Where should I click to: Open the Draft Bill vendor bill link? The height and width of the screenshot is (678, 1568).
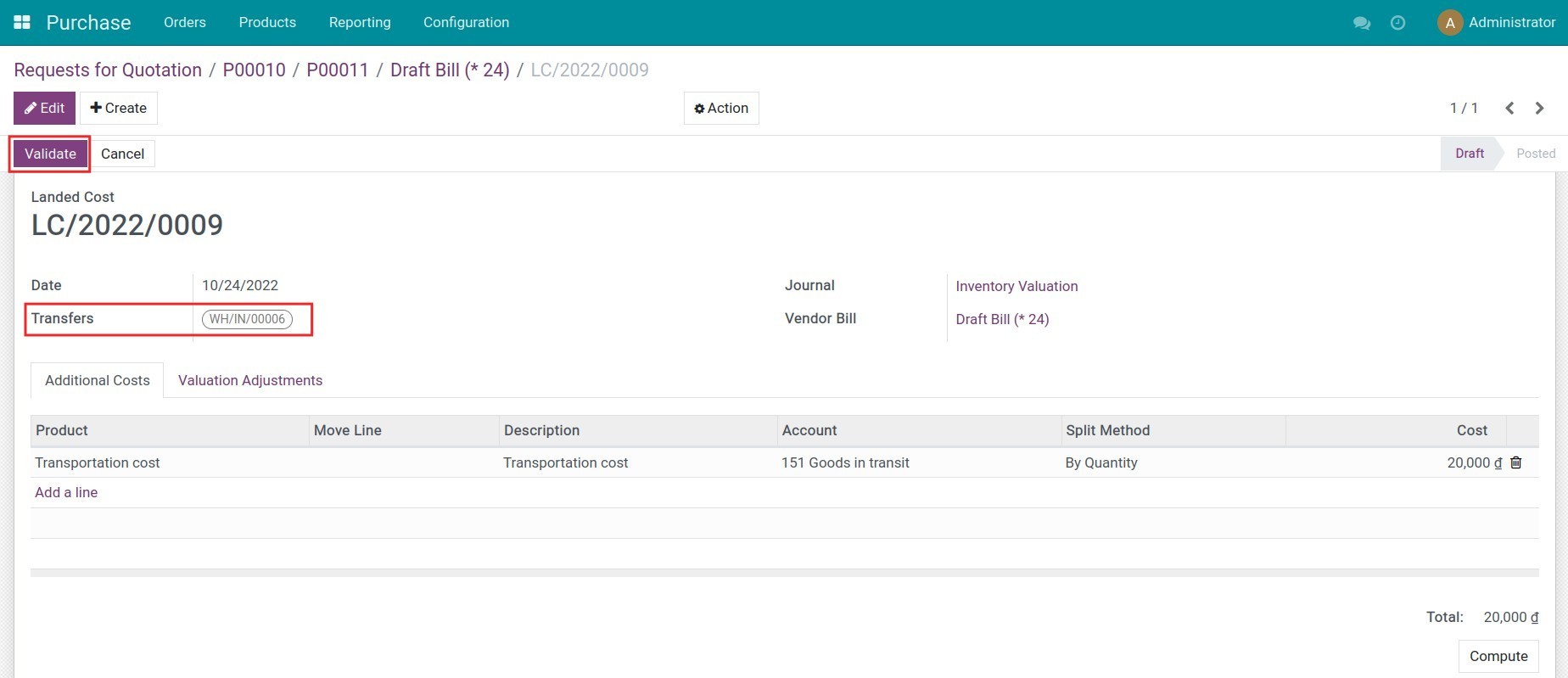click(1002, 319)
